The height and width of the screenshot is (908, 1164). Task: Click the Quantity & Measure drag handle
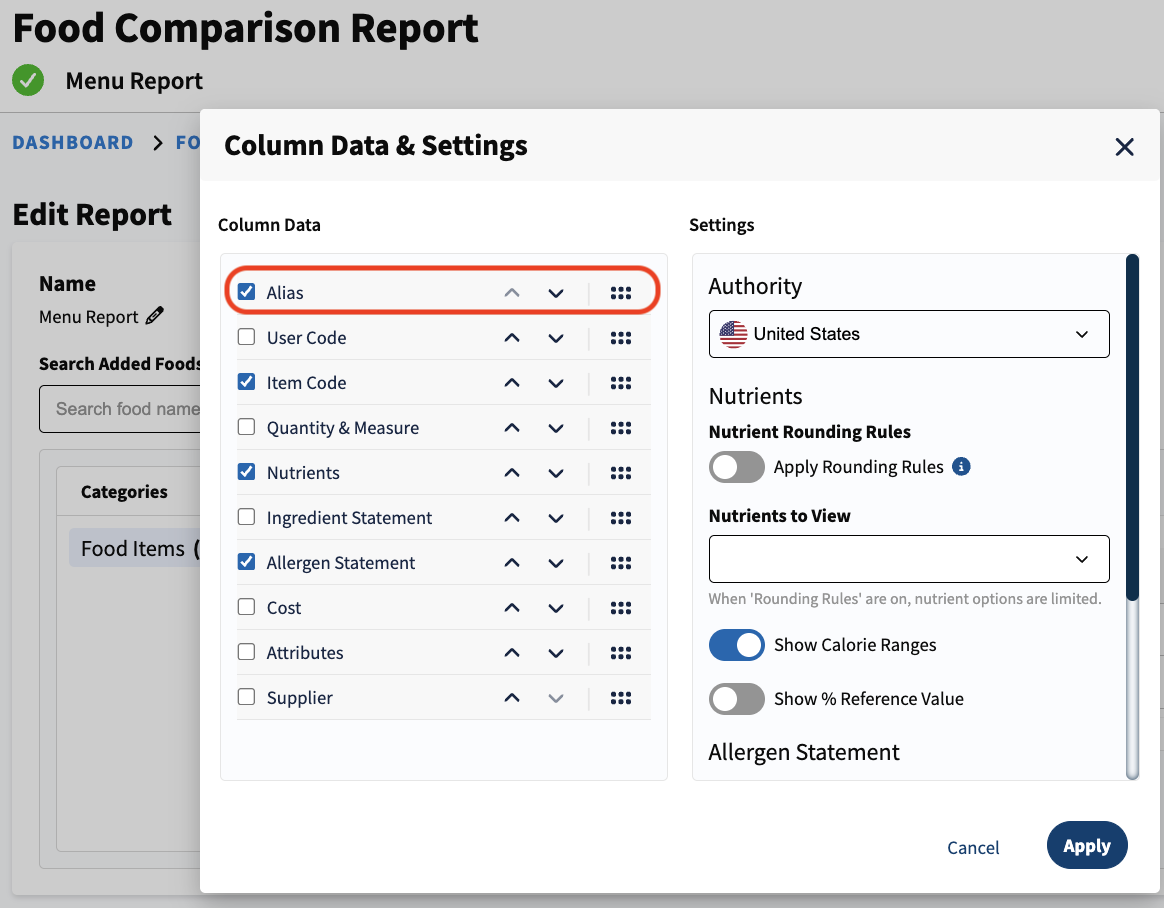click(621, 428)
